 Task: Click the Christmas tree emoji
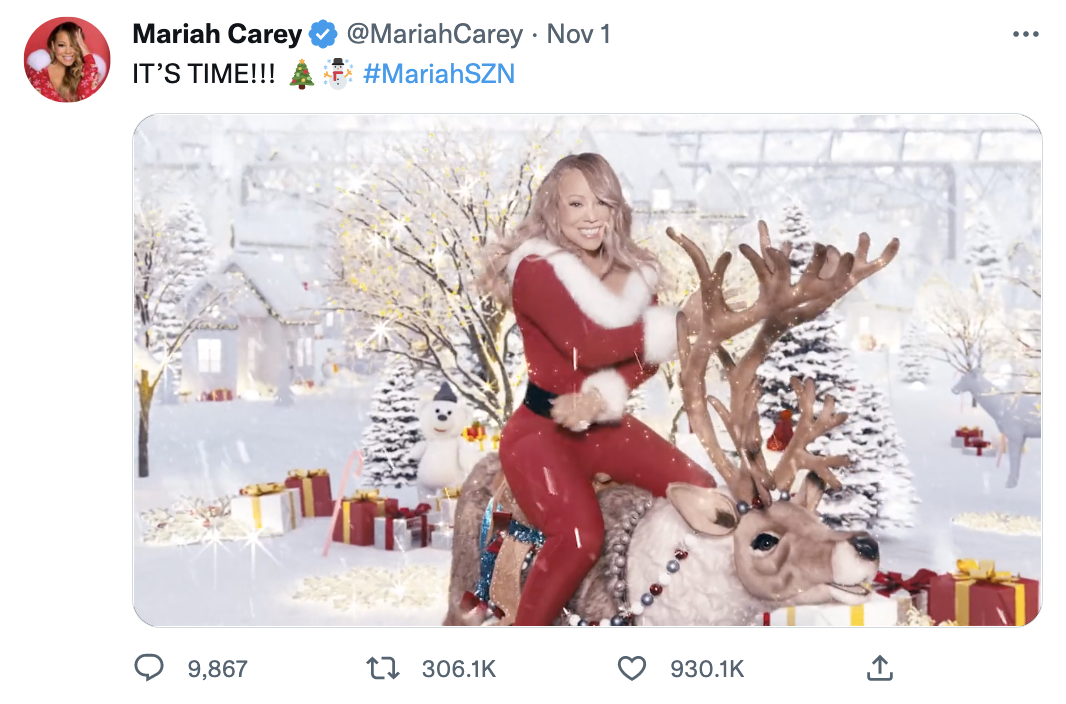click(x=301, y=74)
